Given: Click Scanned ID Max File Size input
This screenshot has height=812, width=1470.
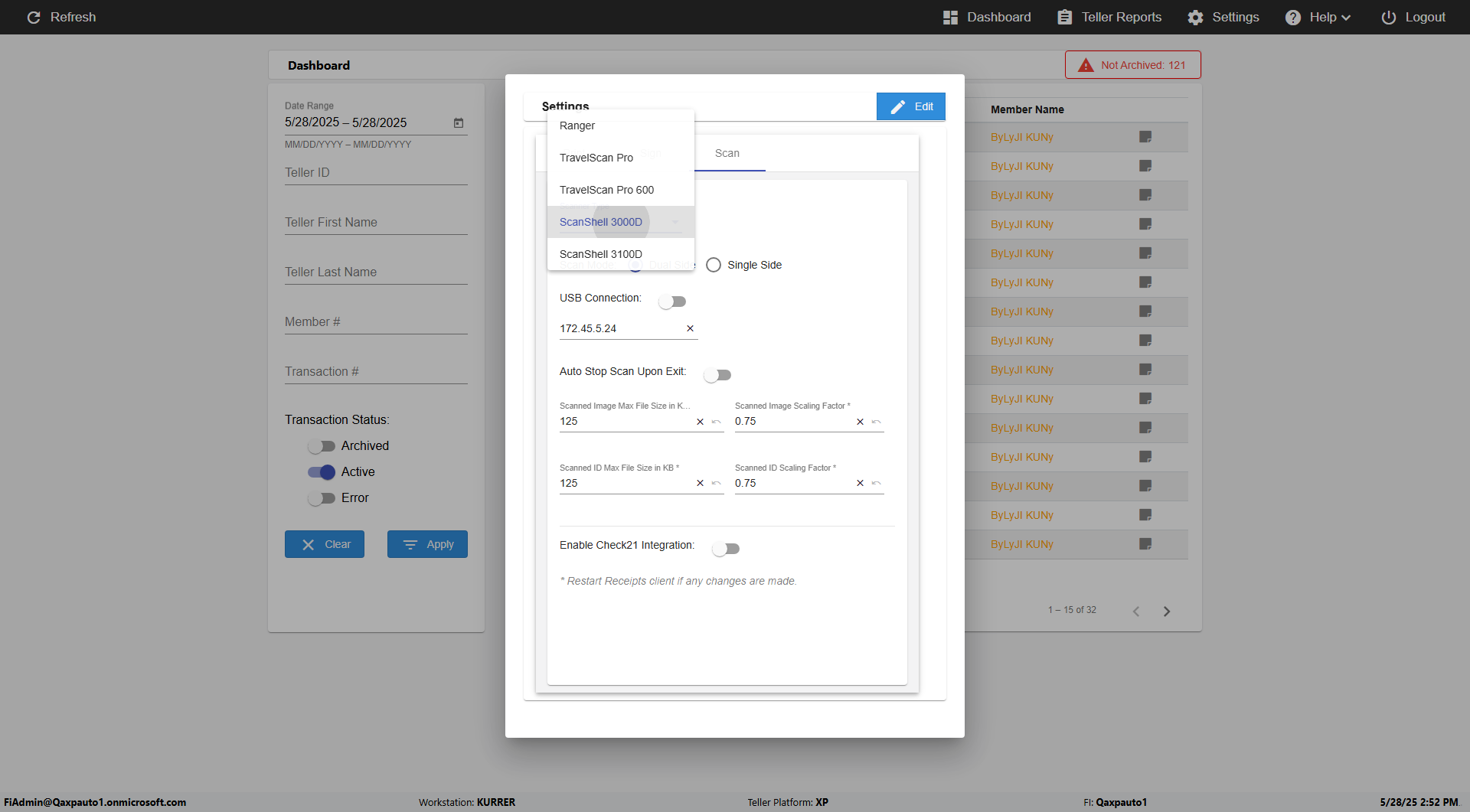Looking at the screenshot, I should point(625,484).
